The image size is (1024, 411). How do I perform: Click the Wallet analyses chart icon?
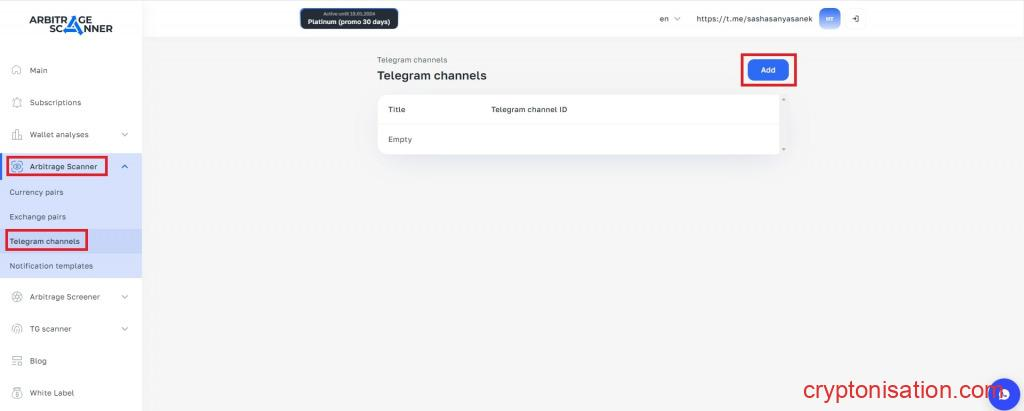pyautogui.click(x=17, y=134)
